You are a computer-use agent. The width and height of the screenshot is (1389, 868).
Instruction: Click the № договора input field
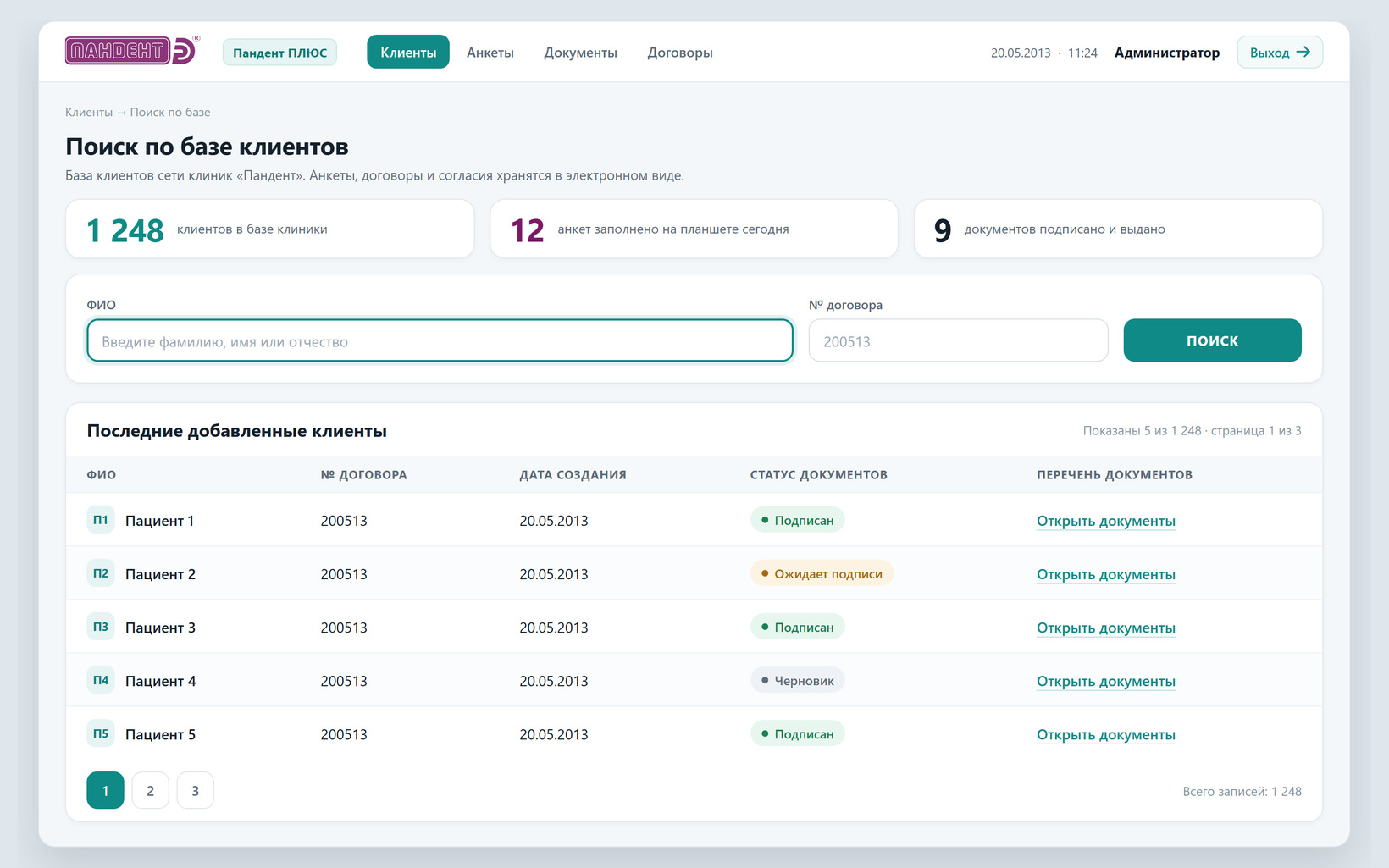coord(958,340)
